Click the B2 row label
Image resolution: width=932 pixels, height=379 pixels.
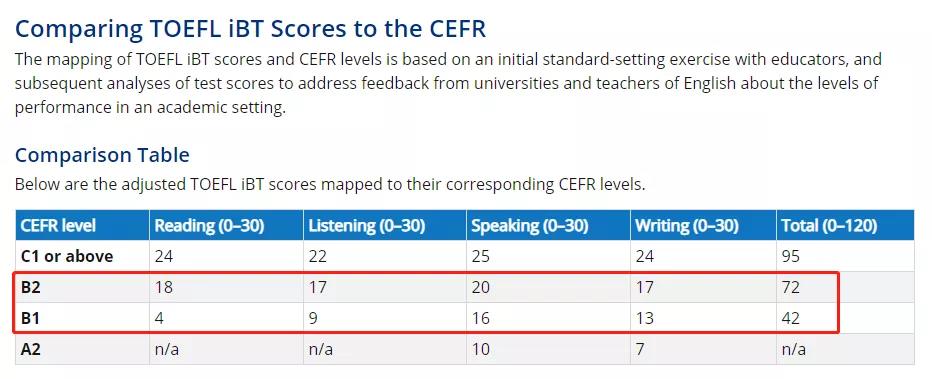(30, 288)
